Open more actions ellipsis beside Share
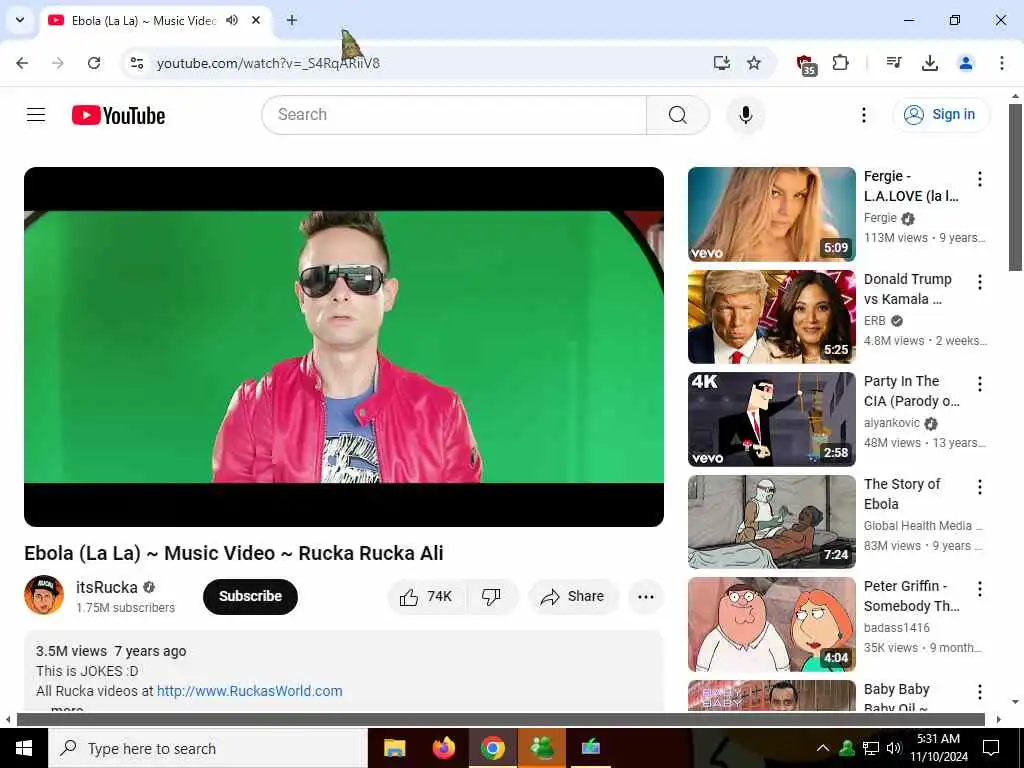This screenshot has width=1024, height=768. 645,596
